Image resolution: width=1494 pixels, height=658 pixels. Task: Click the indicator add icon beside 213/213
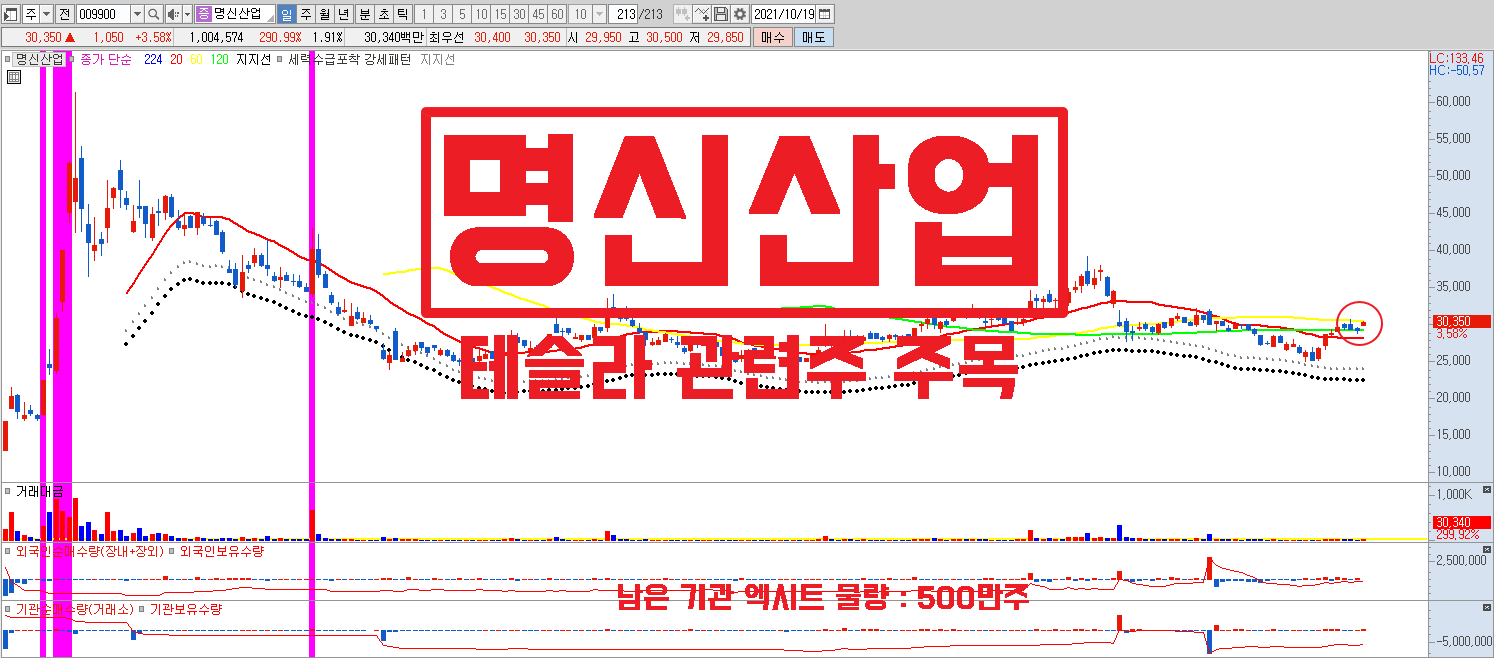(x=683, y=15)
